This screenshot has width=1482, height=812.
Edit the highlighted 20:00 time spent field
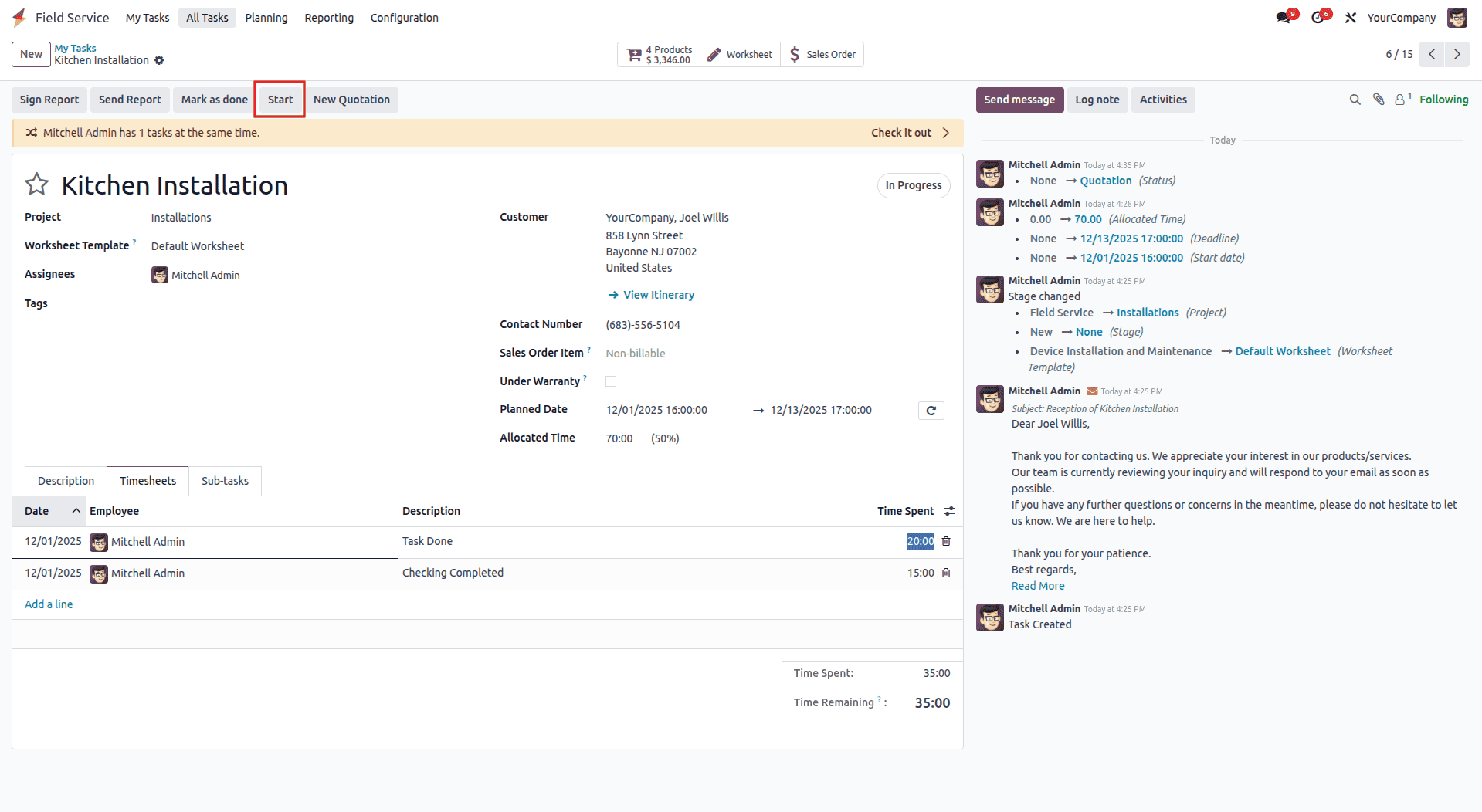[919, 541]
